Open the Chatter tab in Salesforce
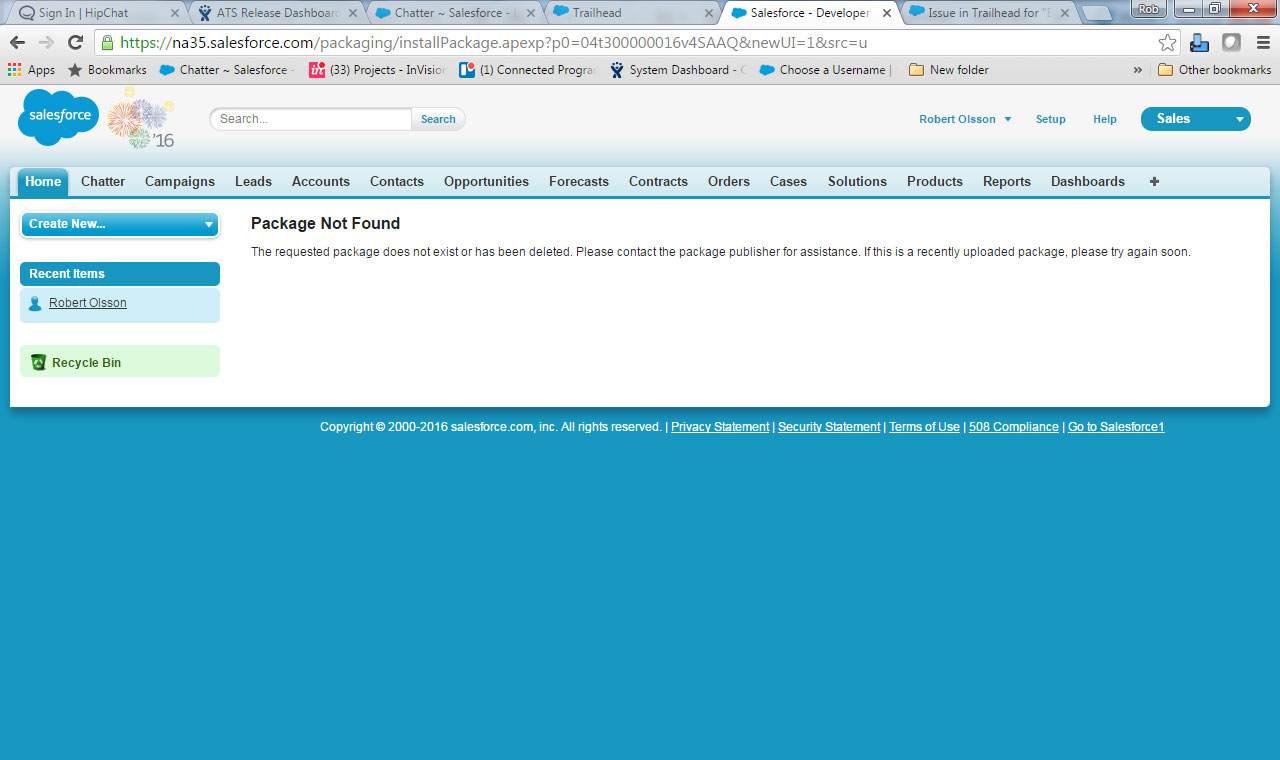The height and width of the screenshot is (760, 1280). pyautogui.click(x=103, y=182)
